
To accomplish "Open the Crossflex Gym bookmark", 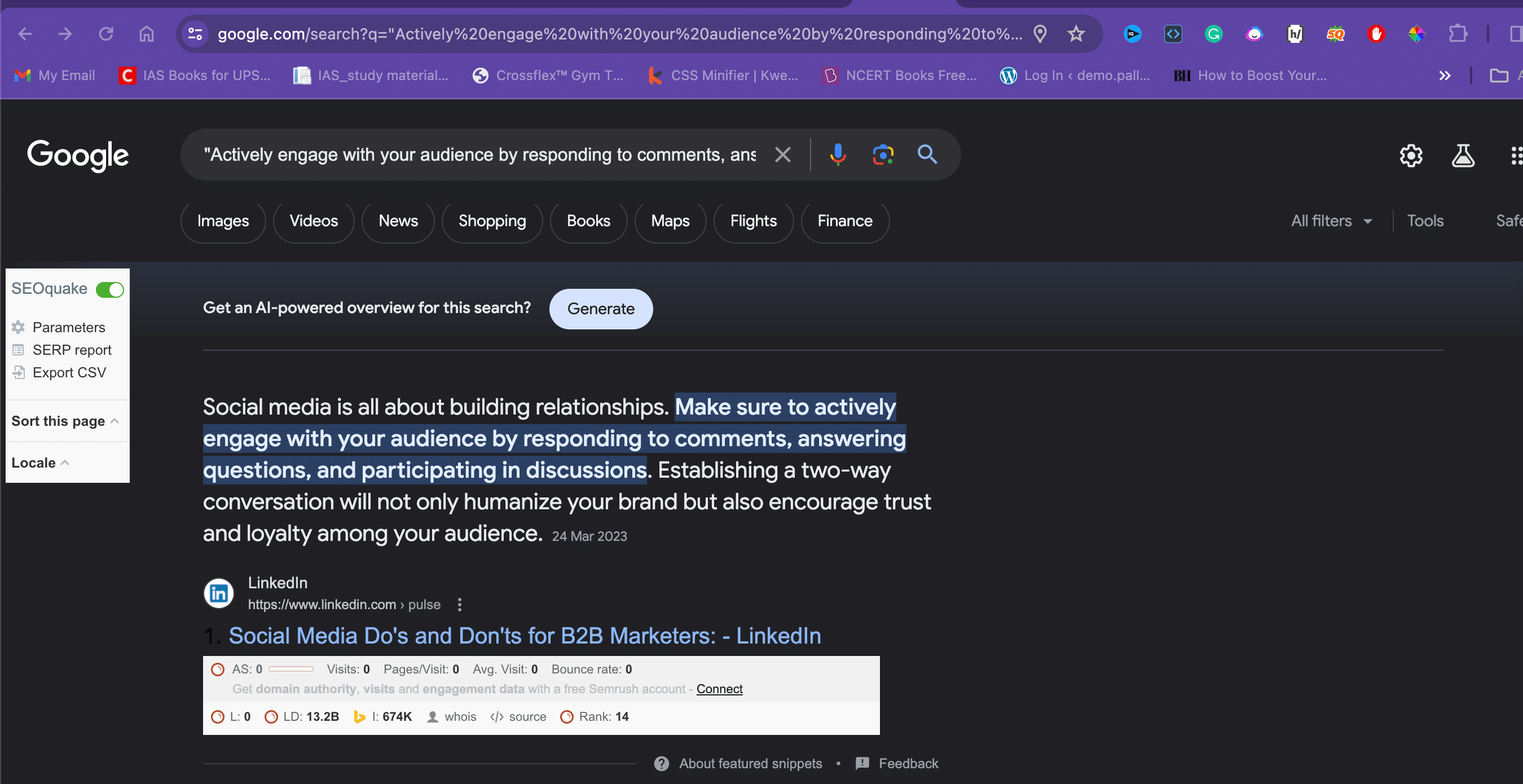I will [548, 76].
